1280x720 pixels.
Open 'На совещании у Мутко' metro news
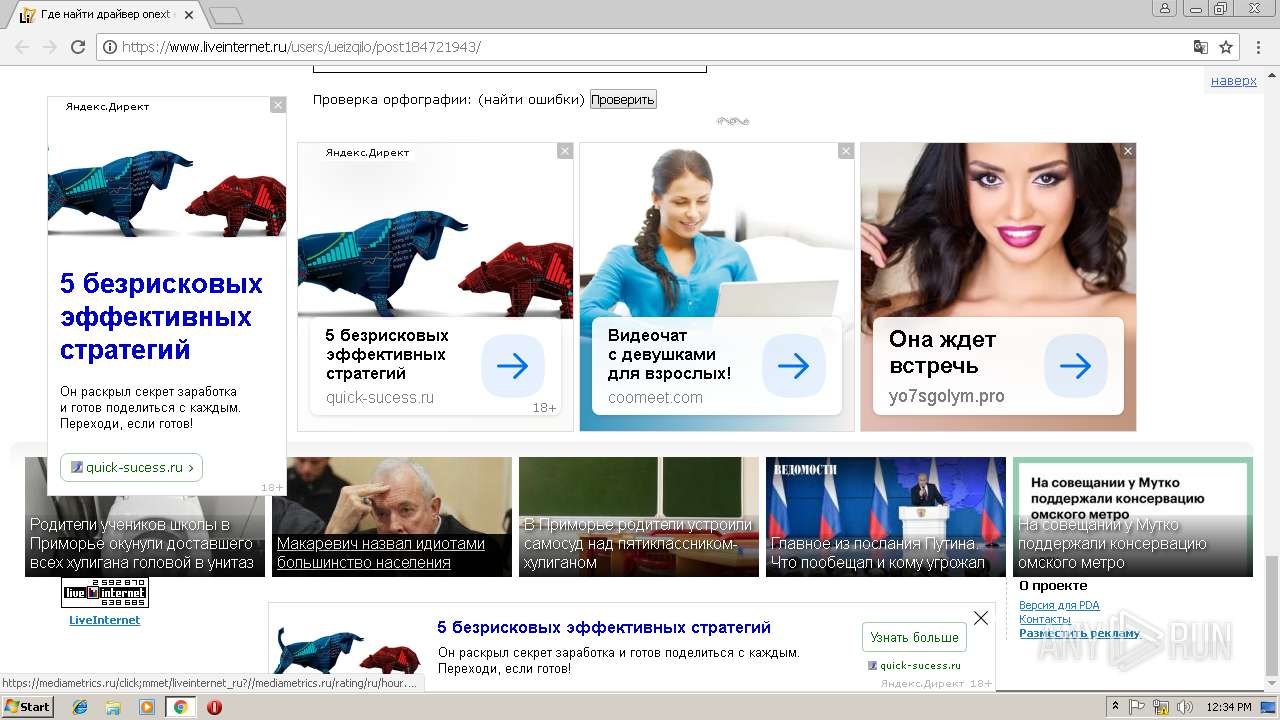[x=1113, y=543]
